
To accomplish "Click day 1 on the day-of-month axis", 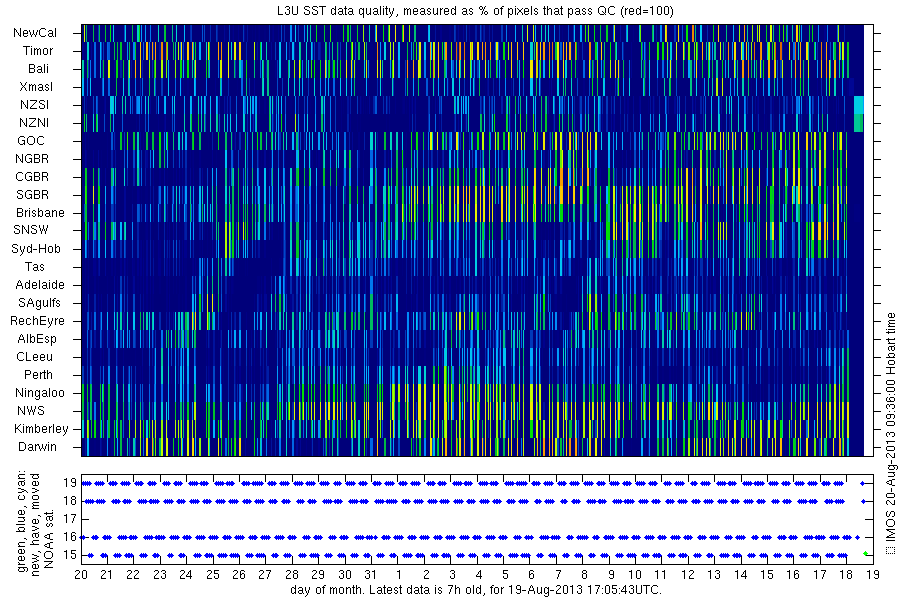I will point(399,575).
